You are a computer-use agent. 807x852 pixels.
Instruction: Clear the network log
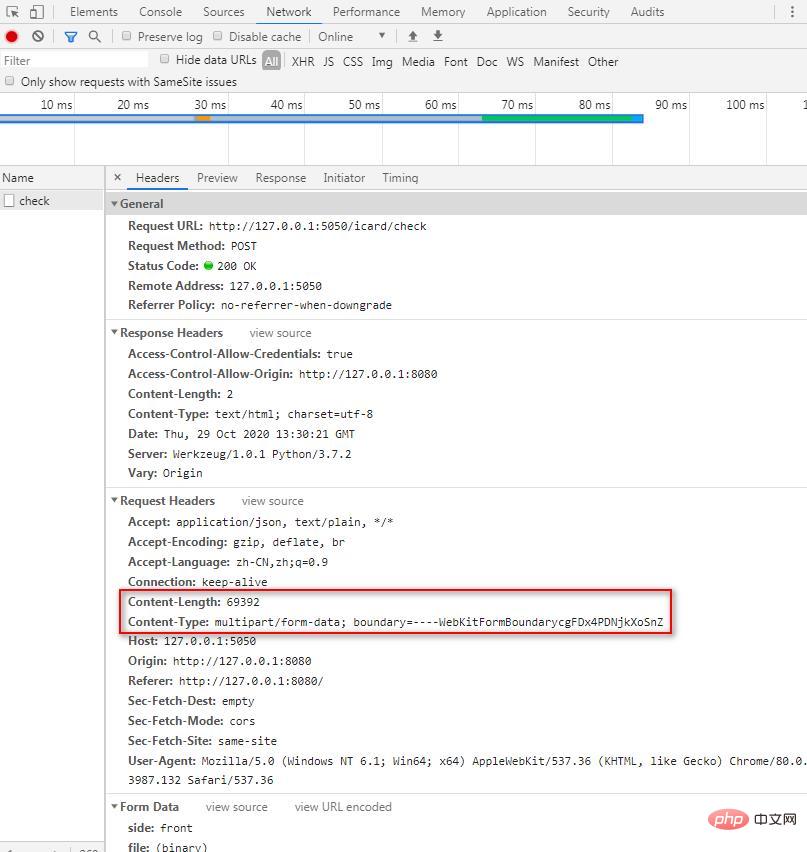point(37,36)
